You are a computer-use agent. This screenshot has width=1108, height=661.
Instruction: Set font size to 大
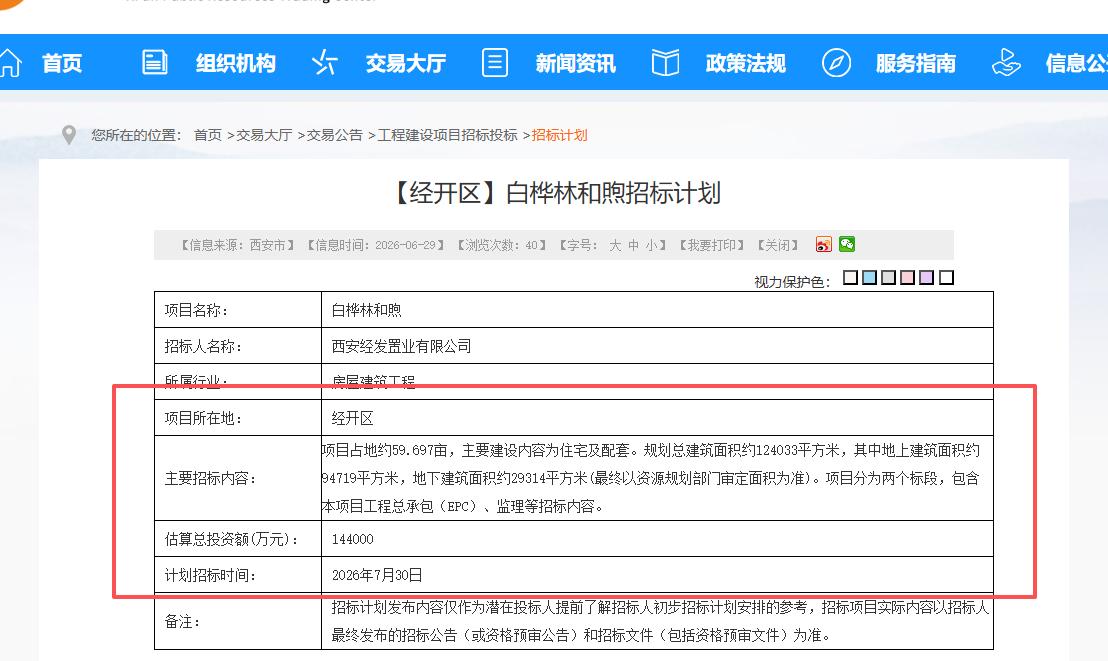coord(615,245)
